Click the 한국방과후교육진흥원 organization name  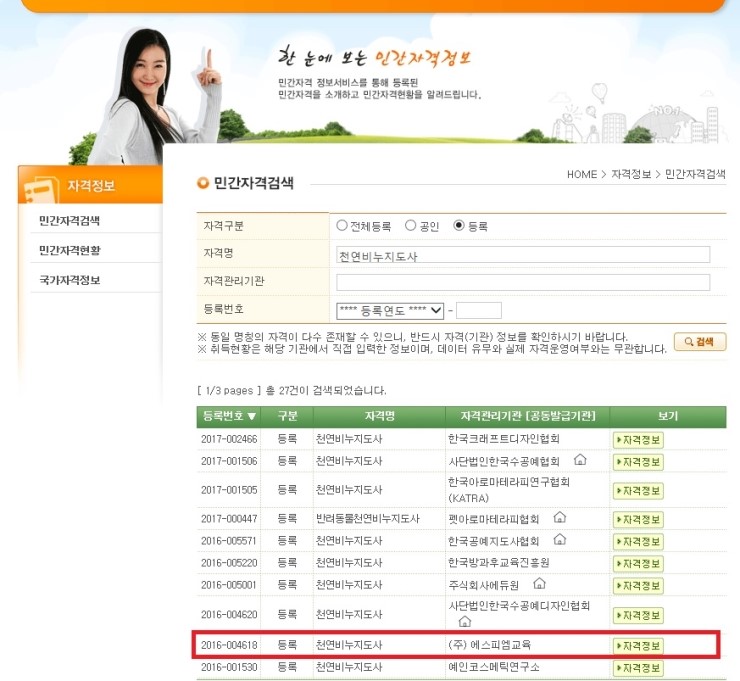coord(498,563)
